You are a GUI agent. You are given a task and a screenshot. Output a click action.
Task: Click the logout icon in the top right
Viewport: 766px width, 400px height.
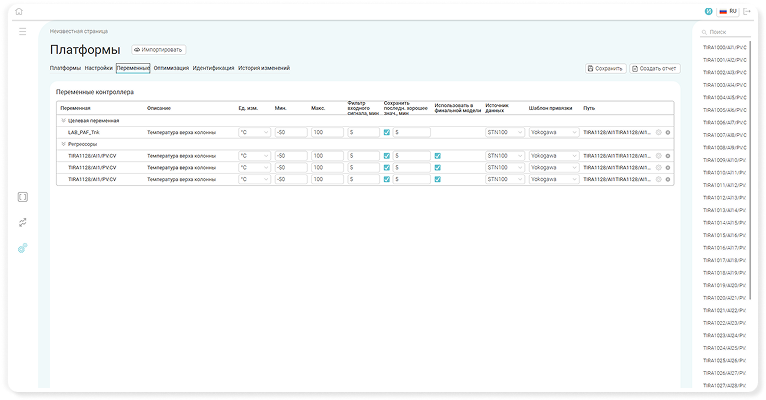pos(747,12)
